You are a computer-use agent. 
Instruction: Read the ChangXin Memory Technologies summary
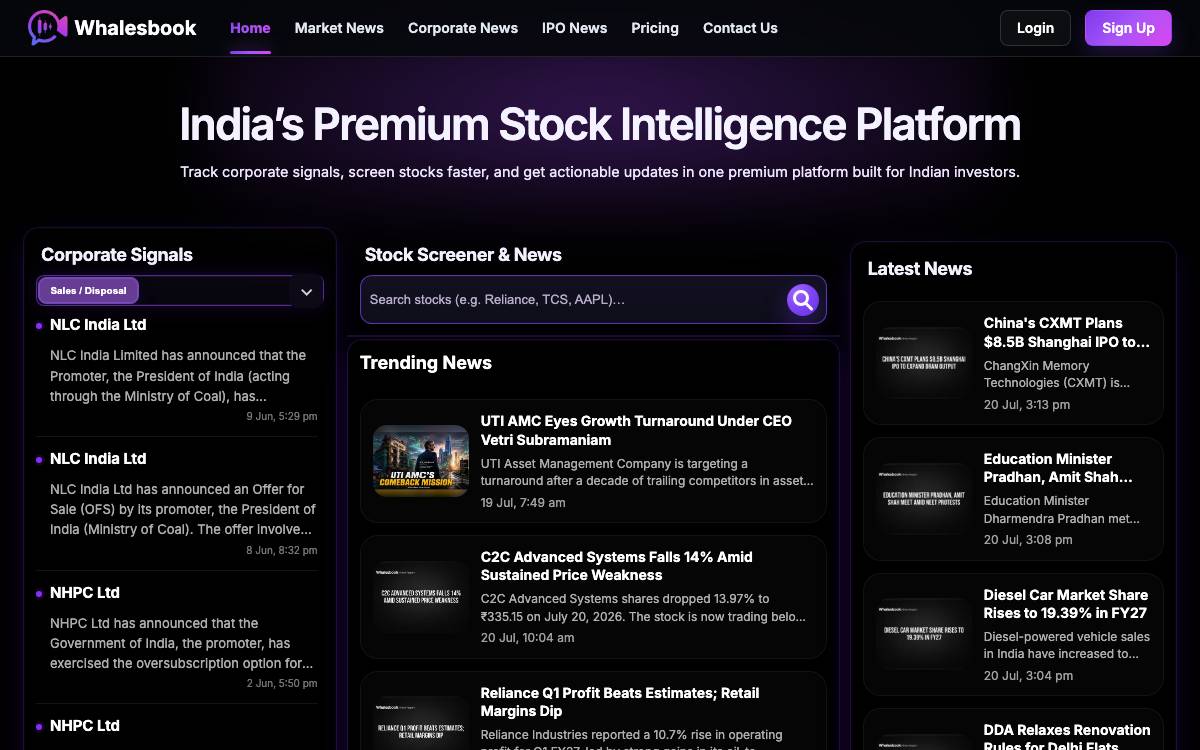(x=1057, y=374)
